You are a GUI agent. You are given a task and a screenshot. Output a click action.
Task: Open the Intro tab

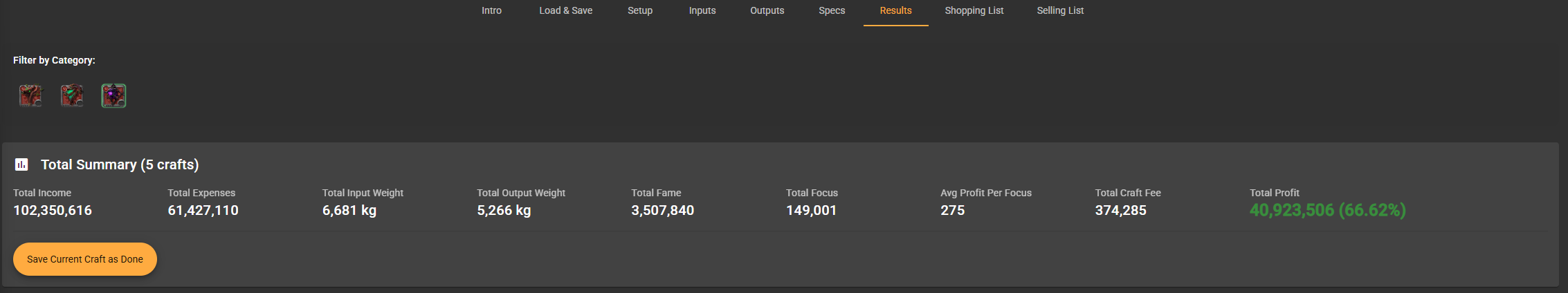click(x=491, y=10)
